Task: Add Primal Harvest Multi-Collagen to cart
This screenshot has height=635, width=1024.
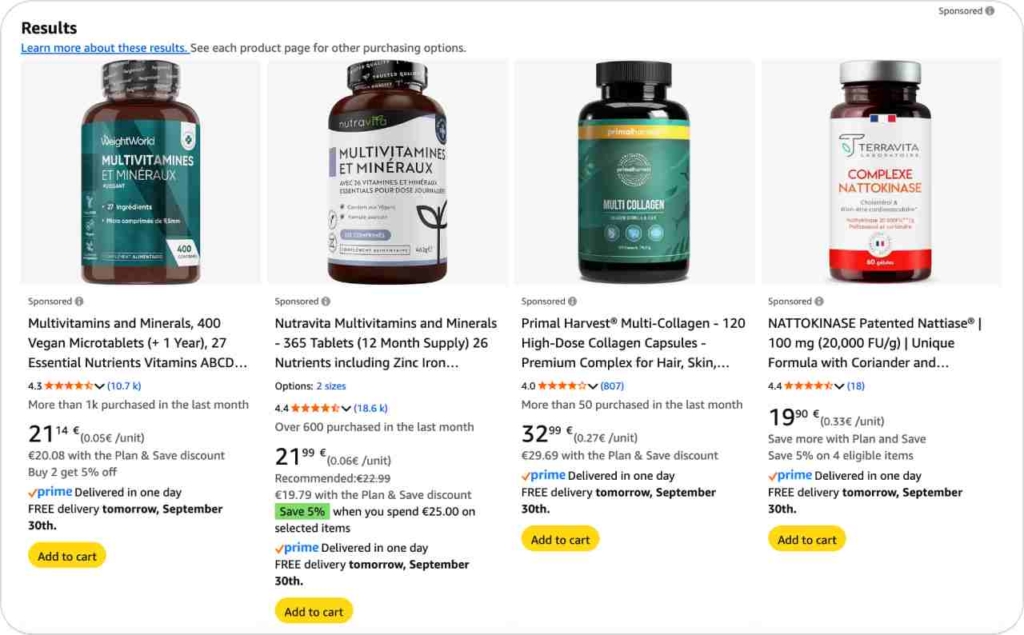Action: [560, 539]
